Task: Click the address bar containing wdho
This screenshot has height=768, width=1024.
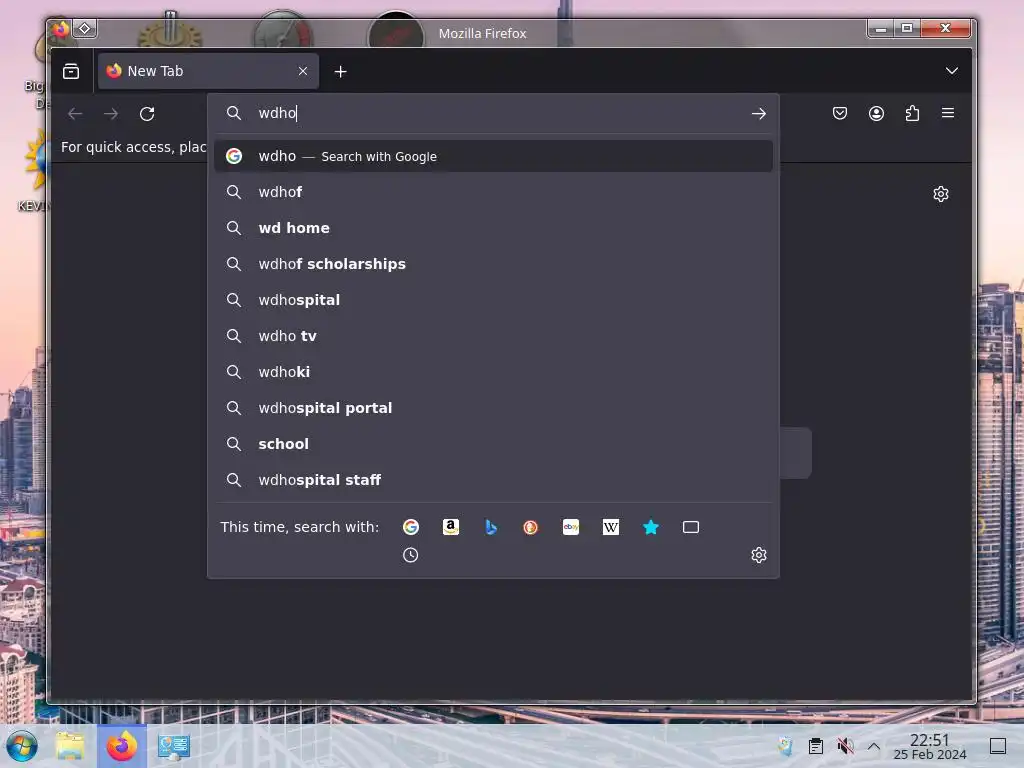Action: tap(493, 113)
